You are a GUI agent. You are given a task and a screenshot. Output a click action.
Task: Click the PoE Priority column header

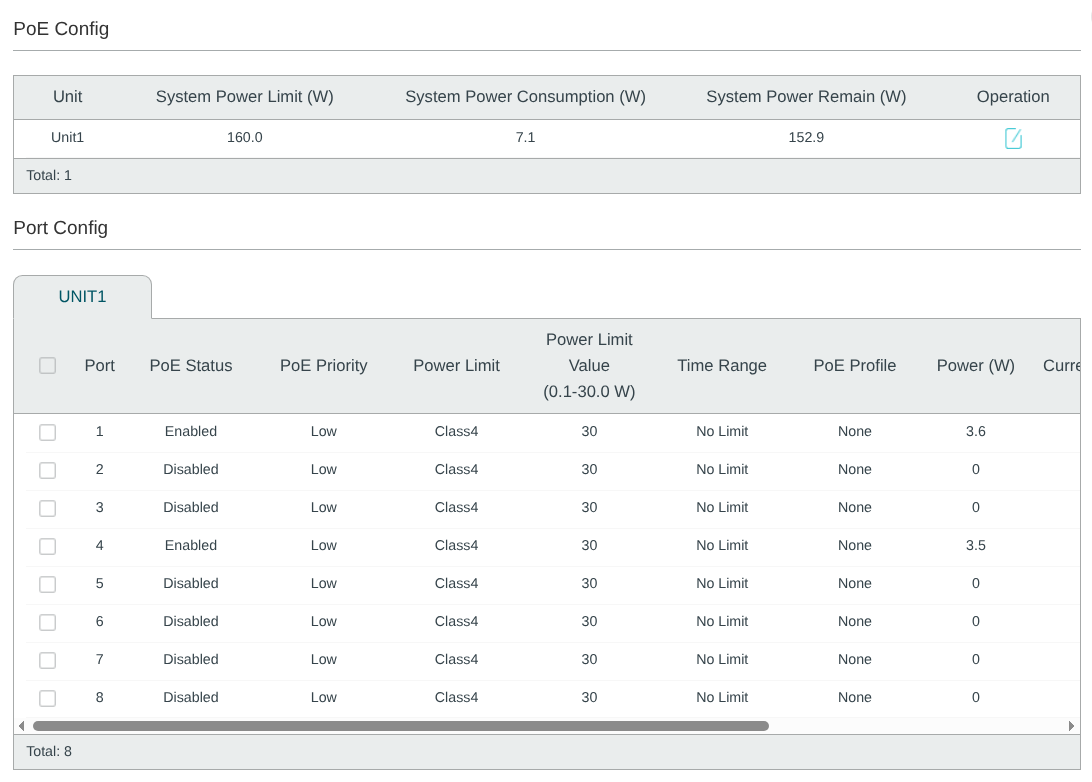point(323,366)
